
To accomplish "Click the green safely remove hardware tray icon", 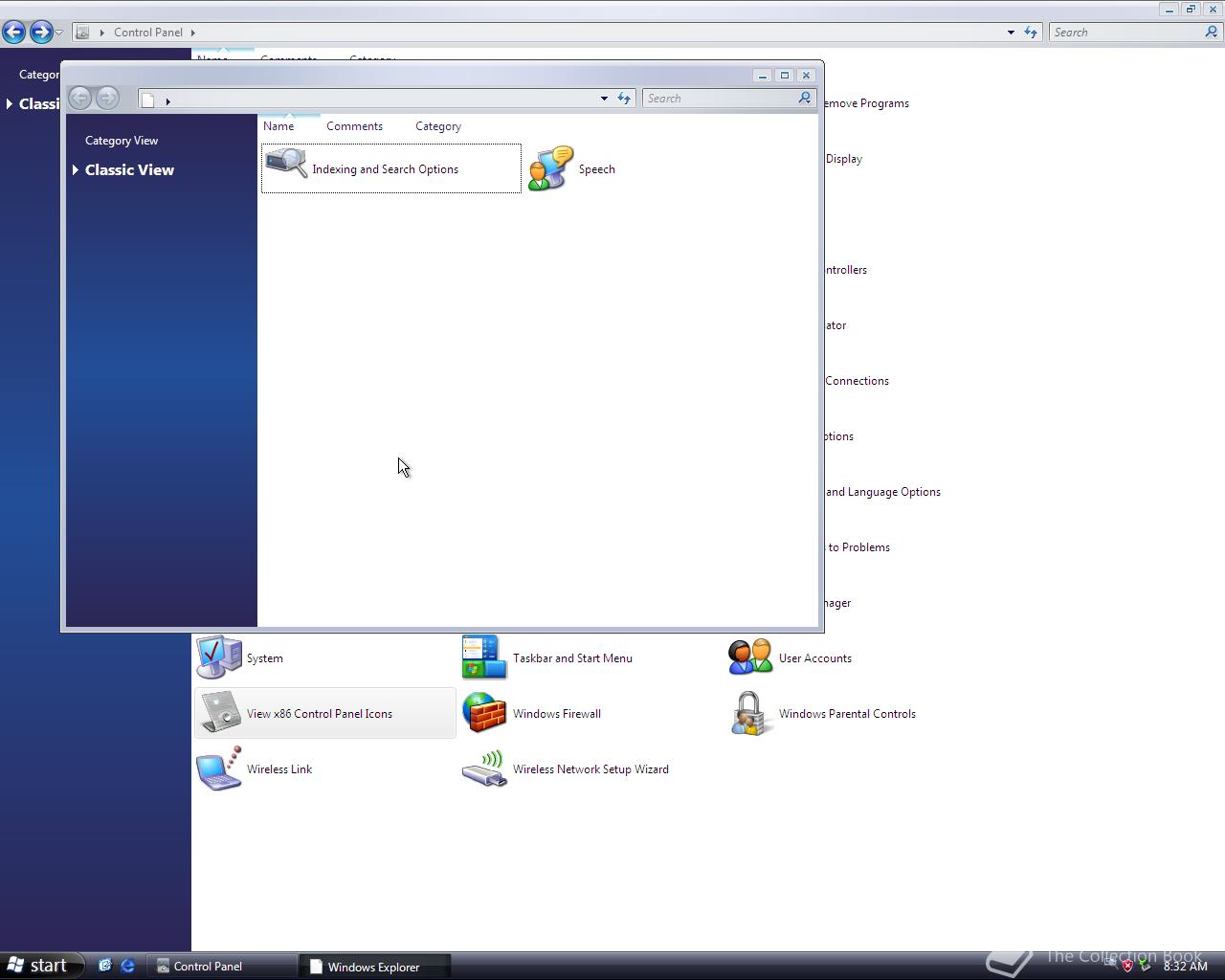I will (1145, 966).
